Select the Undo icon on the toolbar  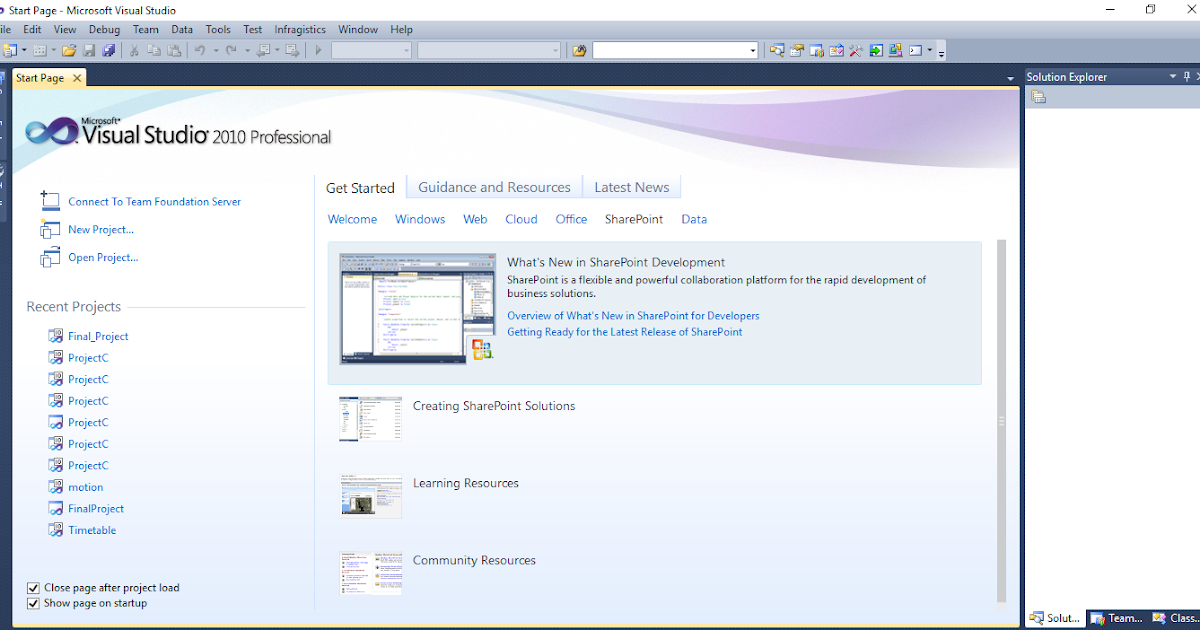[201, 50]
